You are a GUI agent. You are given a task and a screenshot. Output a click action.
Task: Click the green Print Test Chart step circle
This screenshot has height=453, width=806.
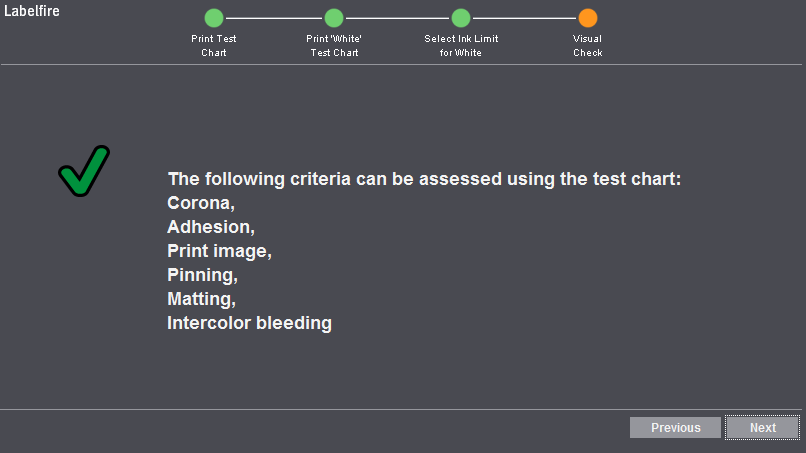coord(214,18)
